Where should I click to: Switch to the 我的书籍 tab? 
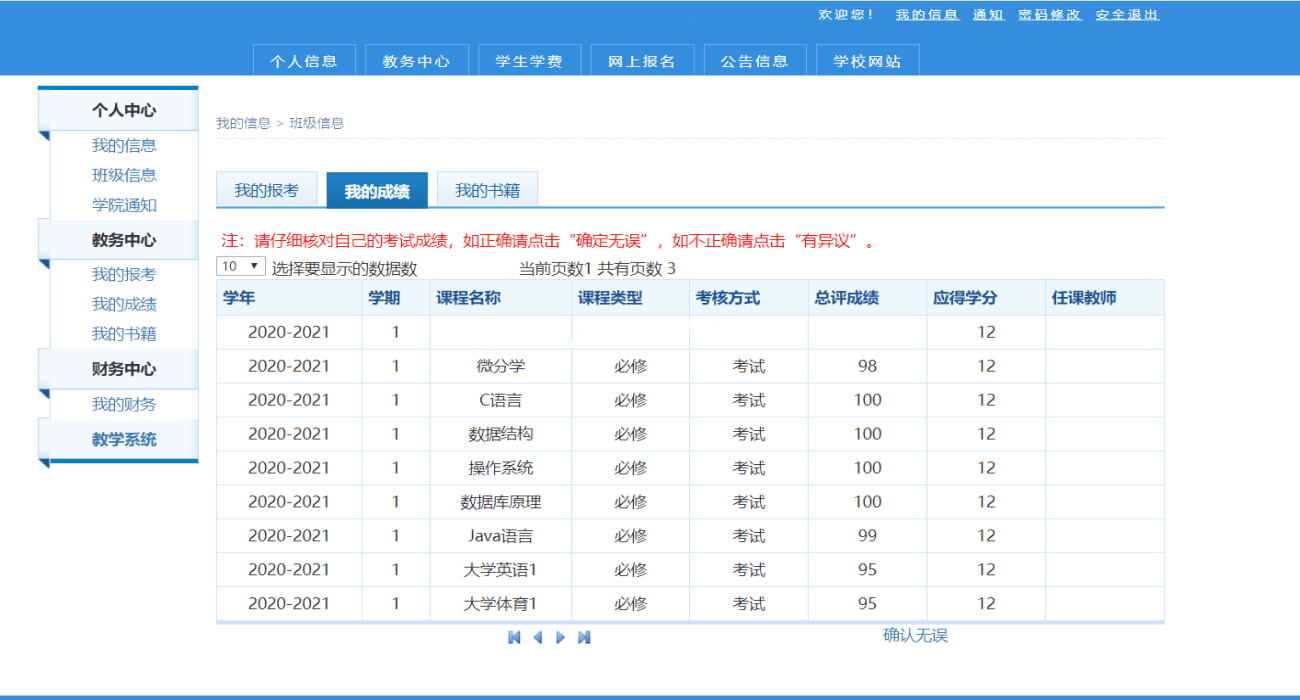(x=487, y=188)
